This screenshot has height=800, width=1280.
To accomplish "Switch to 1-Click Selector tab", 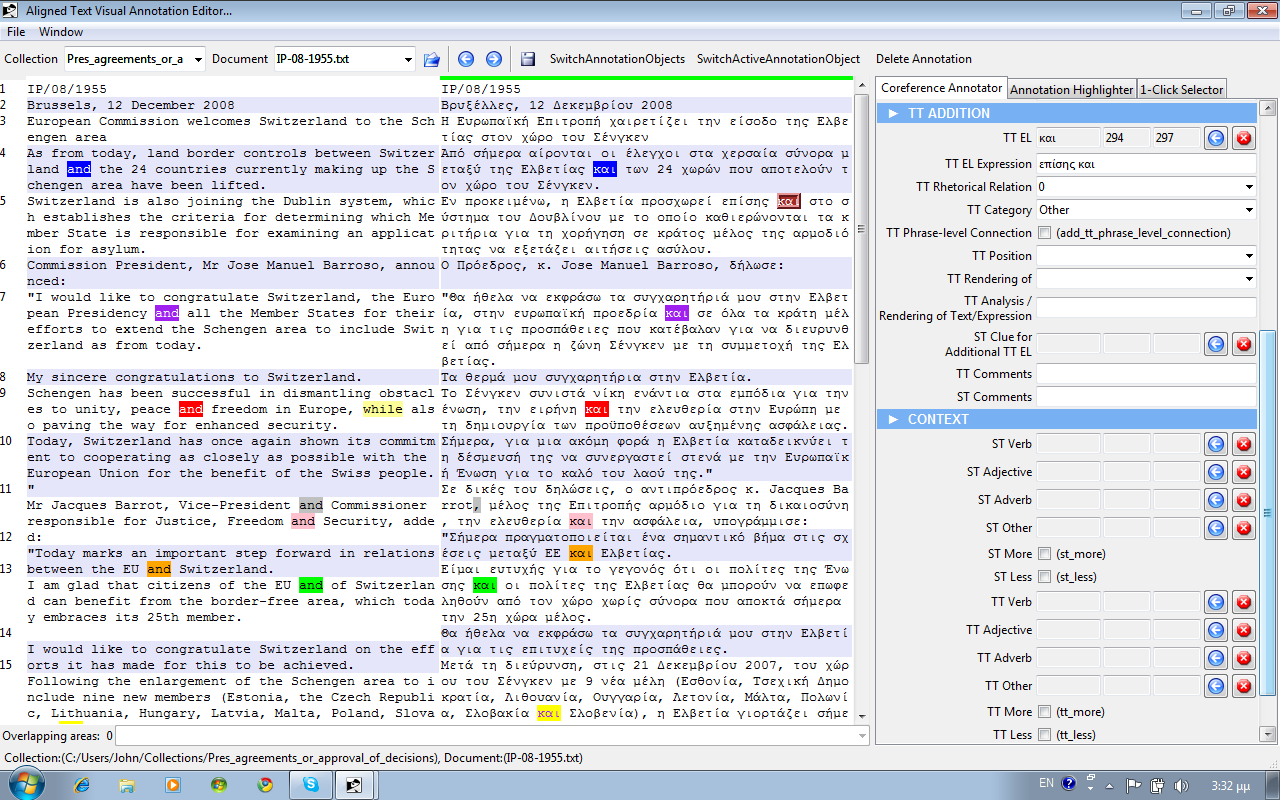I will (1182, 89).
